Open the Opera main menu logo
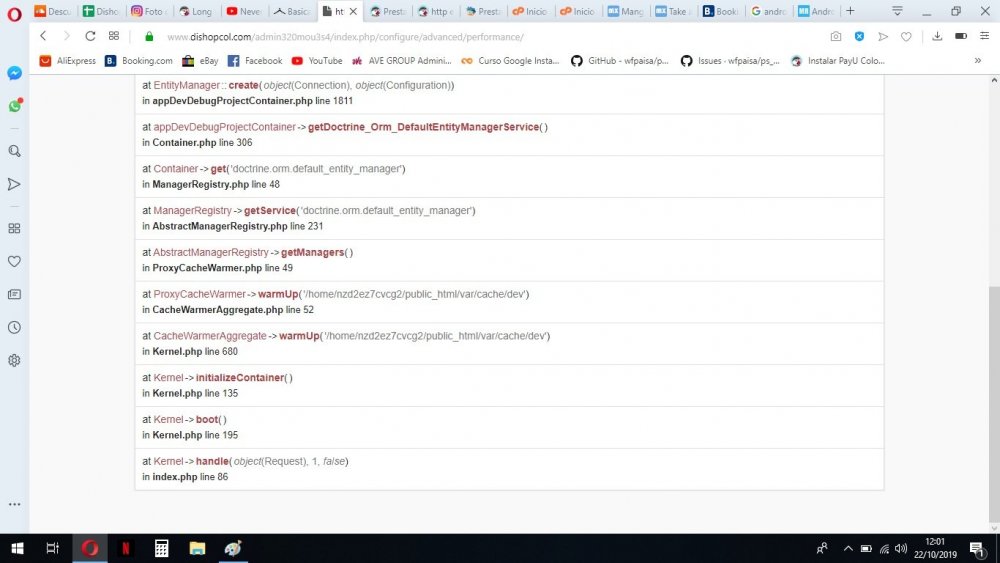1000x563 pixels. (x=14, y=14)
